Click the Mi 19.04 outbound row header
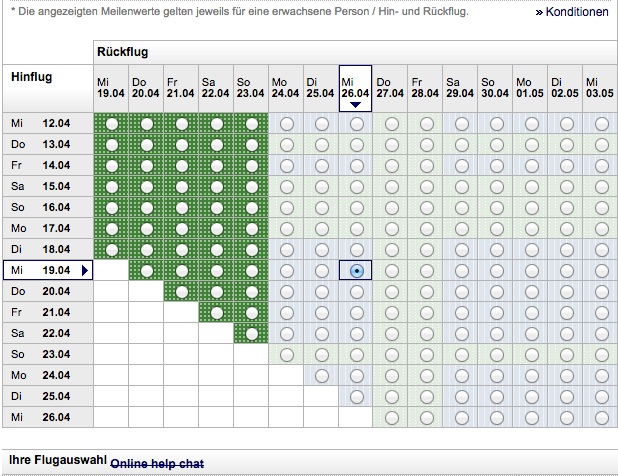This screenshot has height=476, width=618. (42, 270)
